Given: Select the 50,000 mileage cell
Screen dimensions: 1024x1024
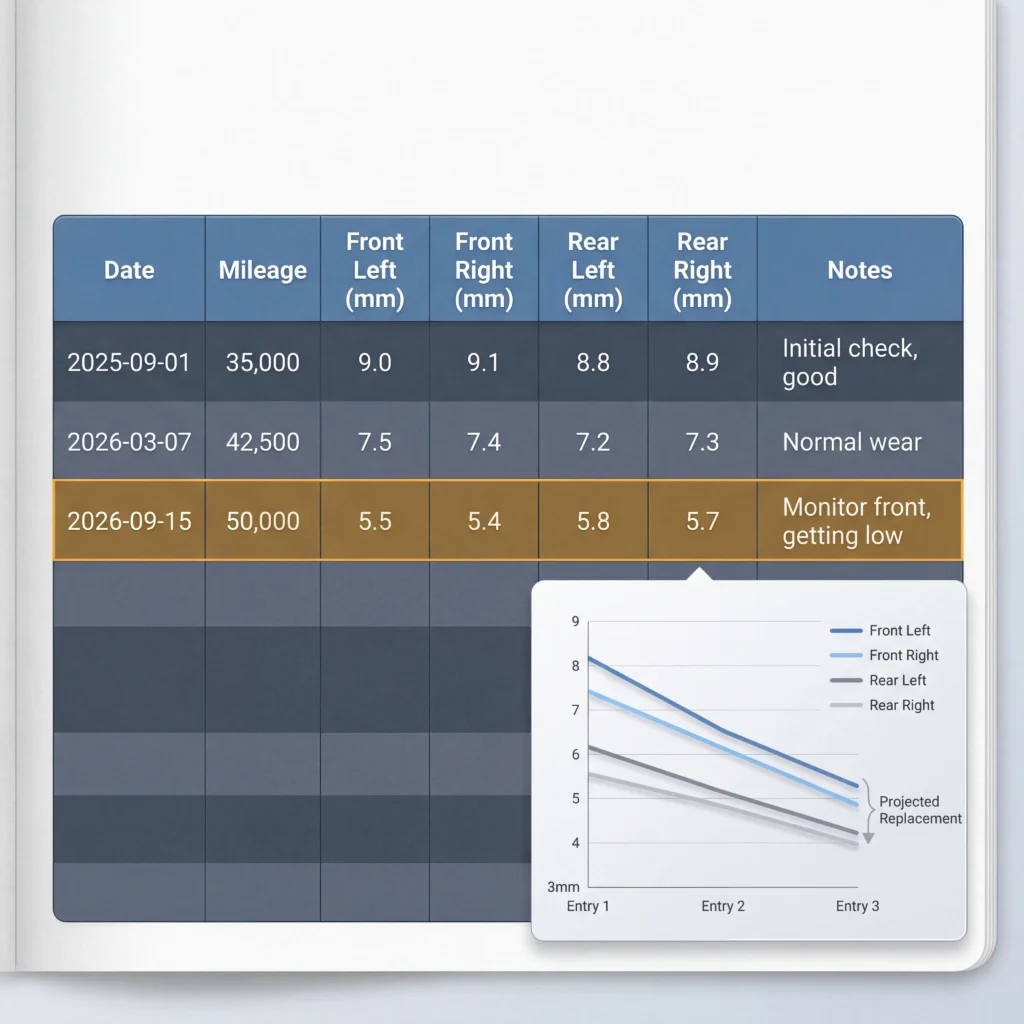Looking at the screenshot, I should [262, 520].
